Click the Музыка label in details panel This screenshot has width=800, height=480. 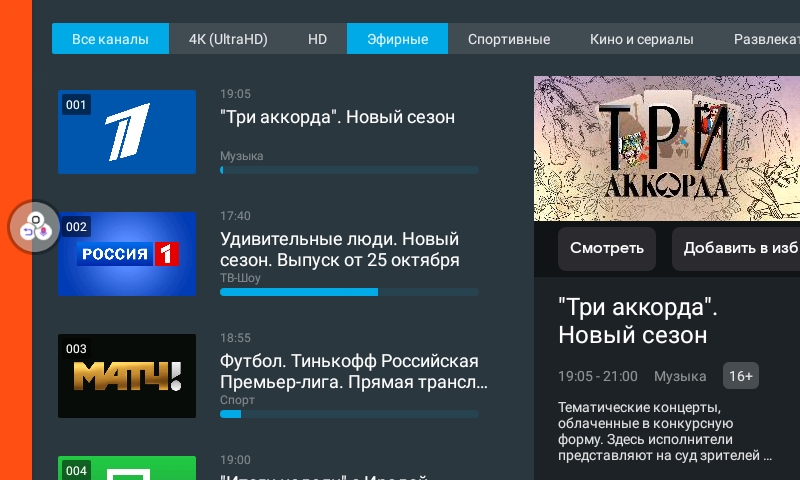point(680,376)
